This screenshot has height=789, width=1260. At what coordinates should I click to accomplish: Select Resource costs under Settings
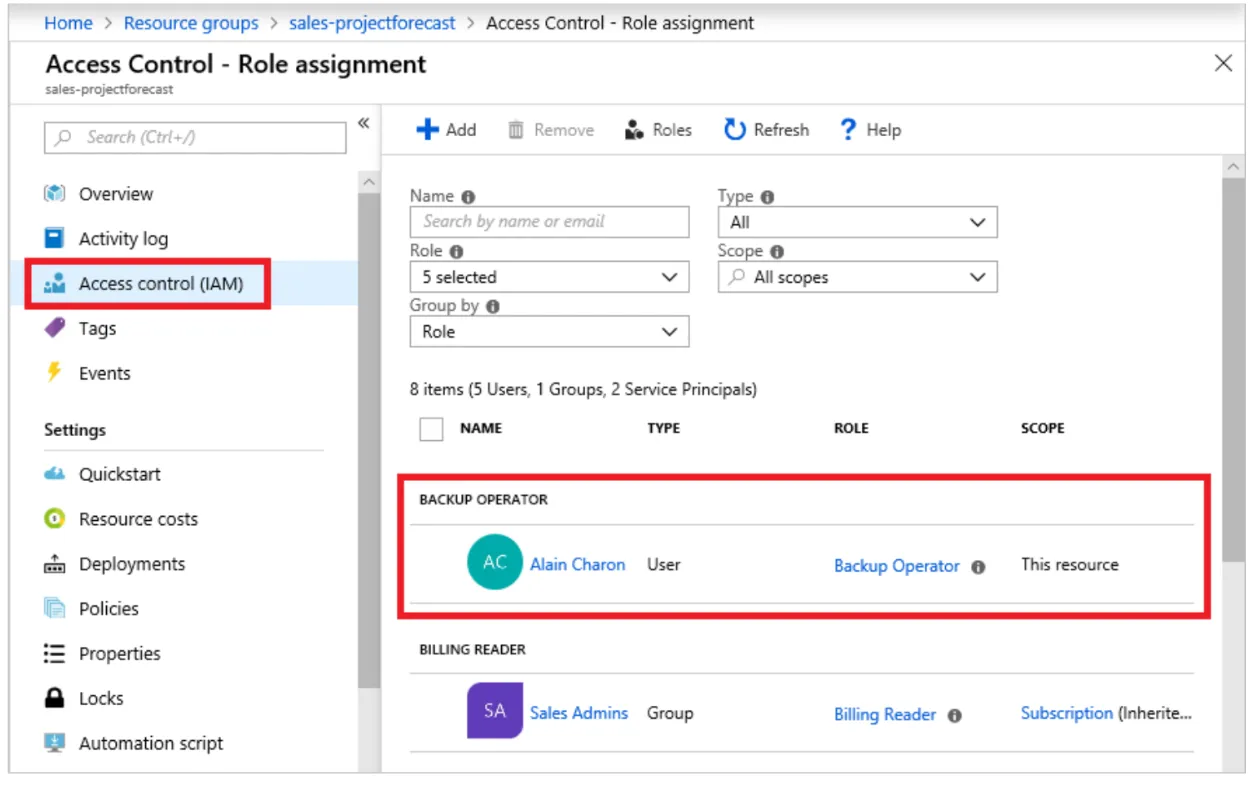tap(138, 519)
